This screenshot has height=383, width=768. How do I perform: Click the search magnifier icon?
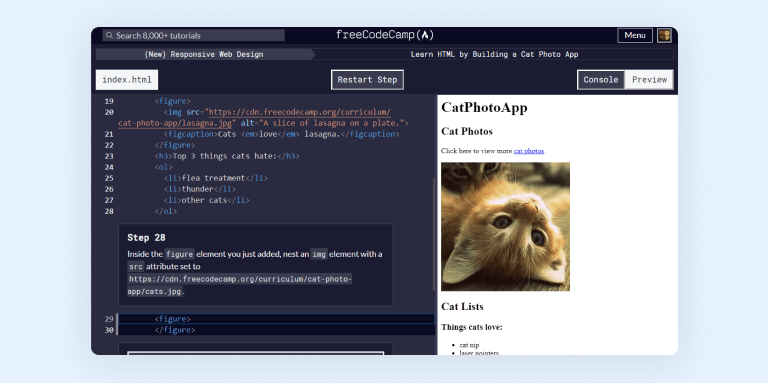[x=109, y=36]
